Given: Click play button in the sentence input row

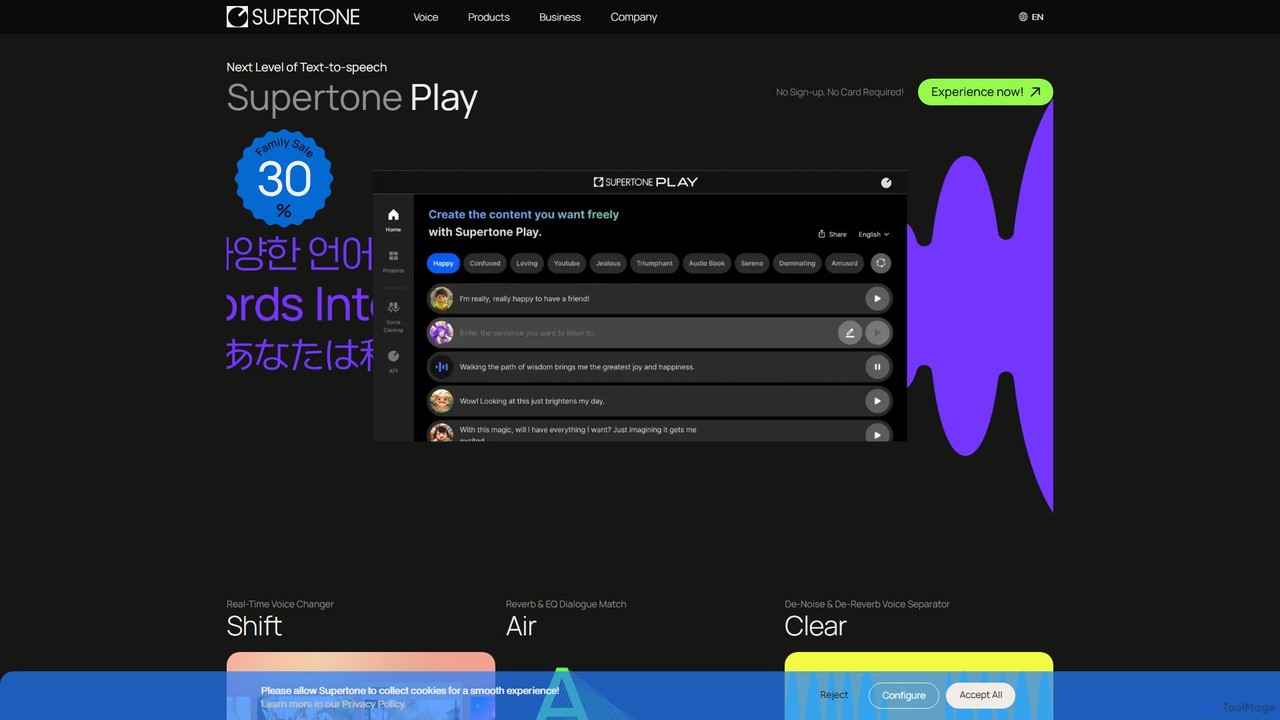Looking at the screenshot, I should 877,333.
